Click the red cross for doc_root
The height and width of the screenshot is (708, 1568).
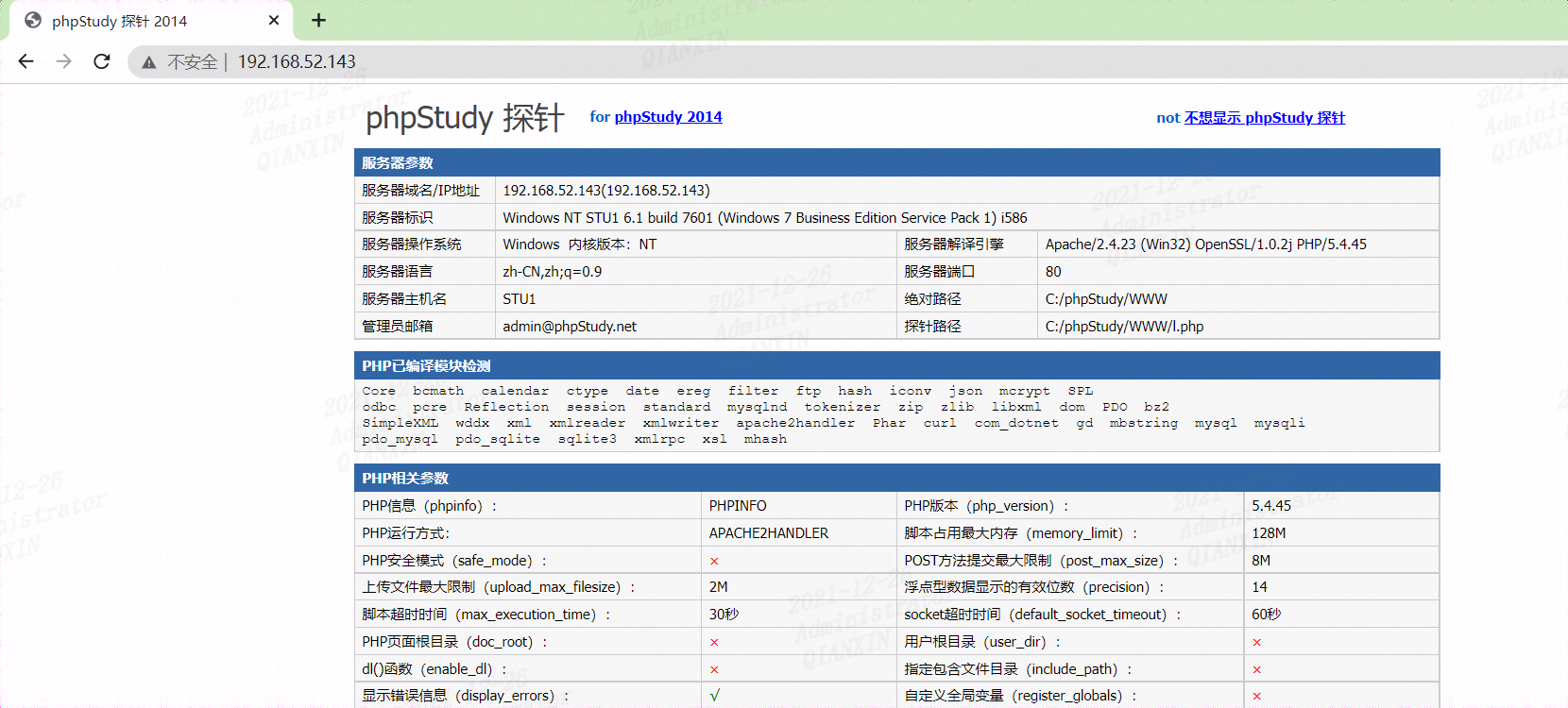click(714, 642)
